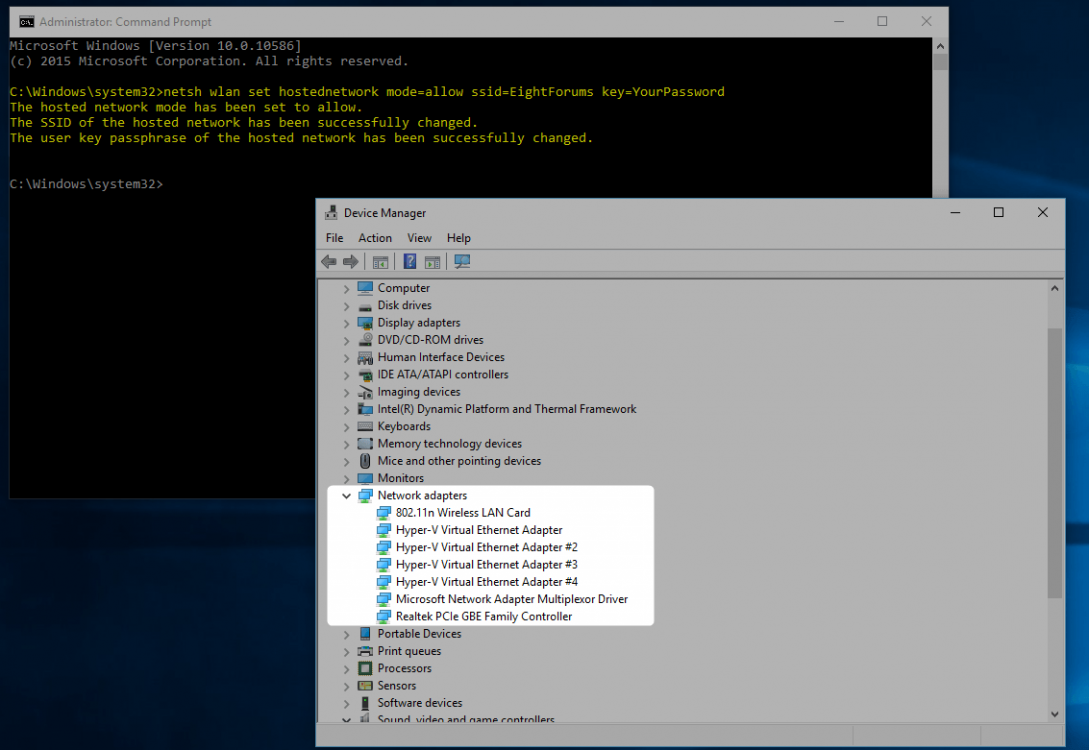Click the Command Prompt scrollbar thumb
The height and width of the screenshot is (750, 1089).
pyautogui.click(x=940, y=62)
